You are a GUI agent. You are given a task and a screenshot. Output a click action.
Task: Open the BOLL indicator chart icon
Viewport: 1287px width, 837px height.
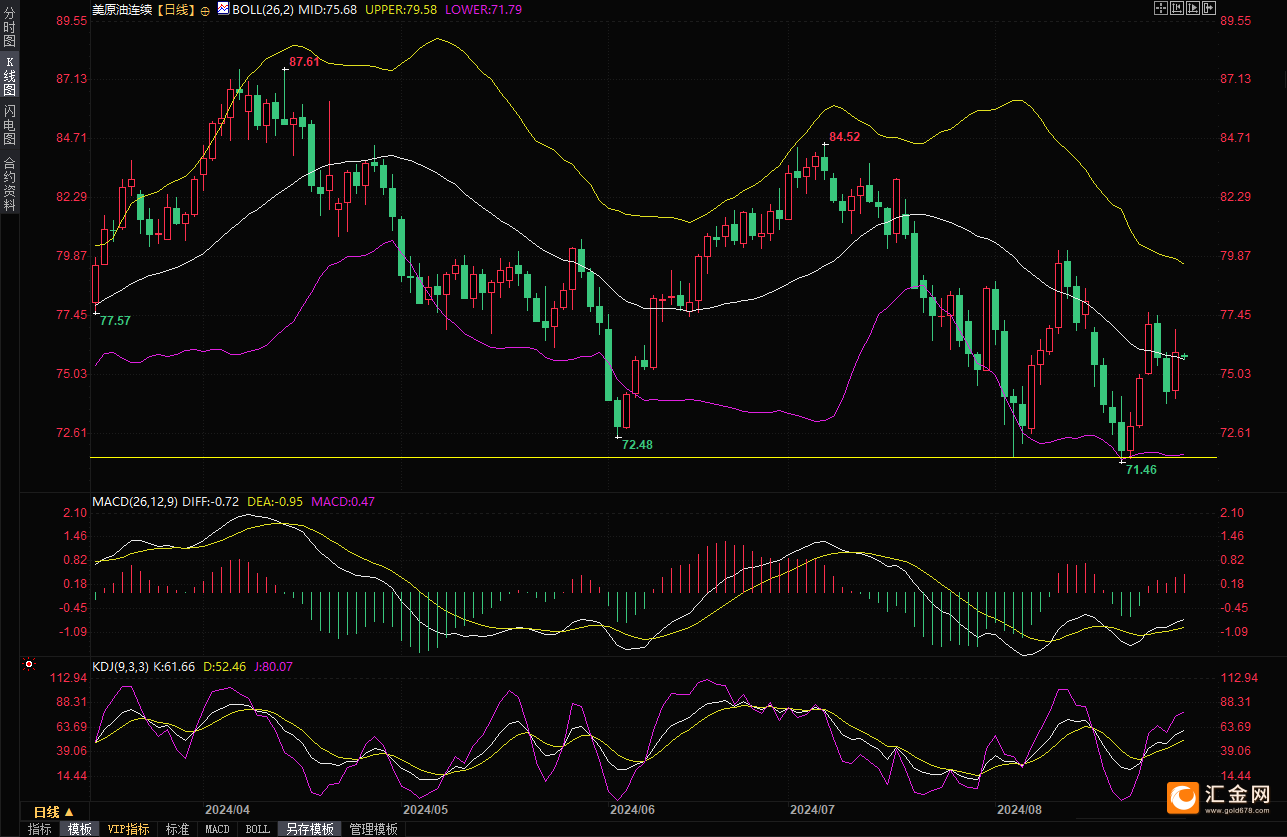coord(224,8)
